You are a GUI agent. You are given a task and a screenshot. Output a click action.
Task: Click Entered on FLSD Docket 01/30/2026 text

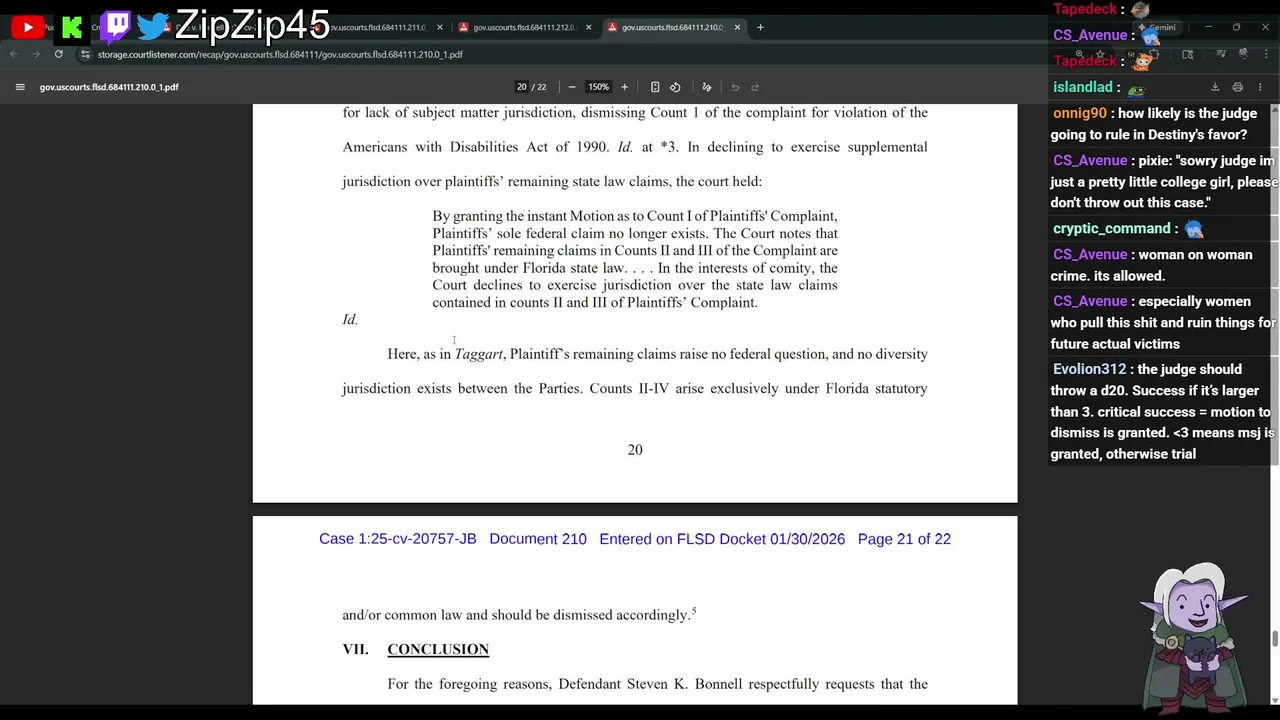point(722,539)
